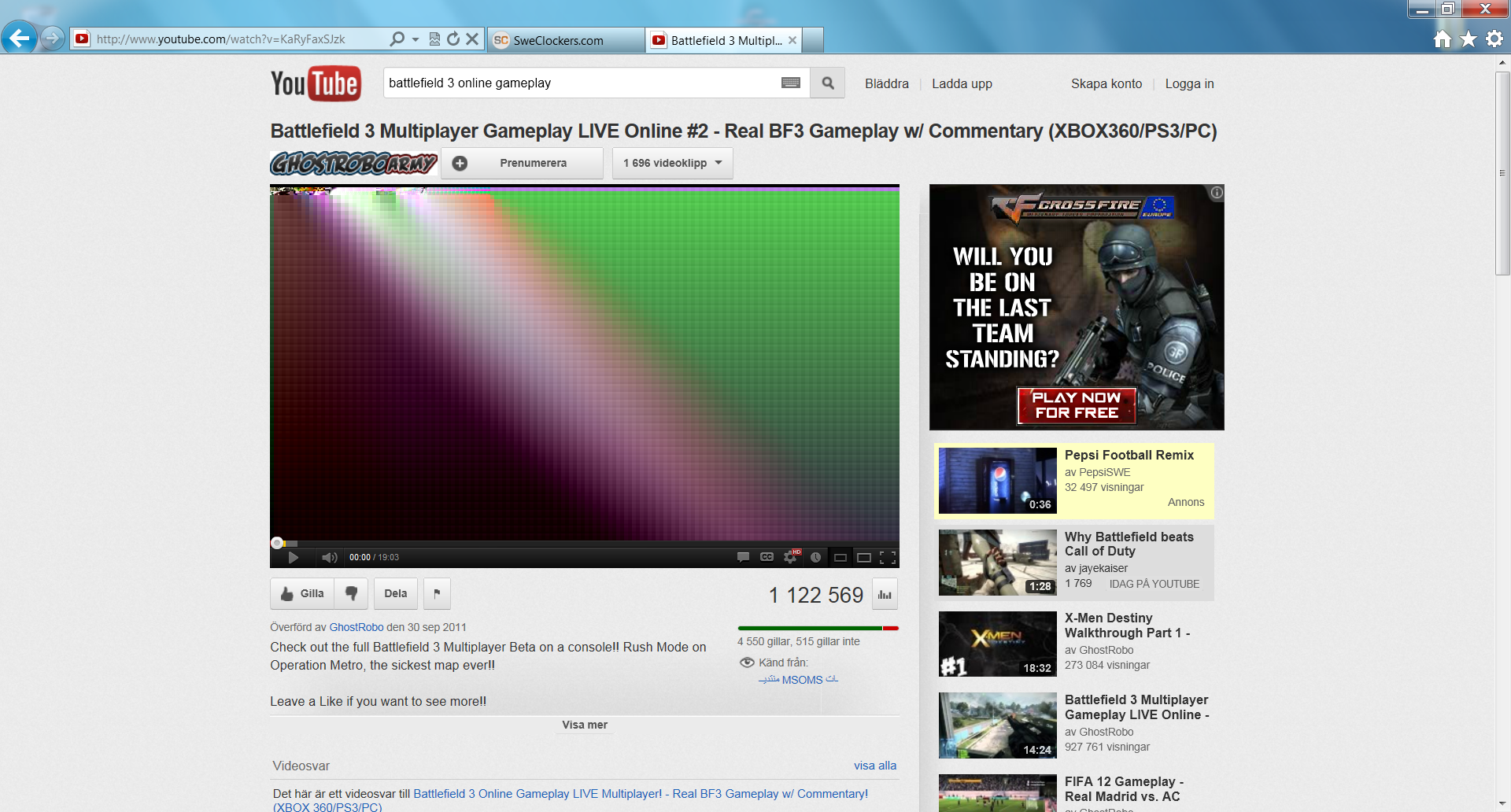Open video quality settings gear icon
Viewport: 1511px width, 812px height.
point(790,557)
